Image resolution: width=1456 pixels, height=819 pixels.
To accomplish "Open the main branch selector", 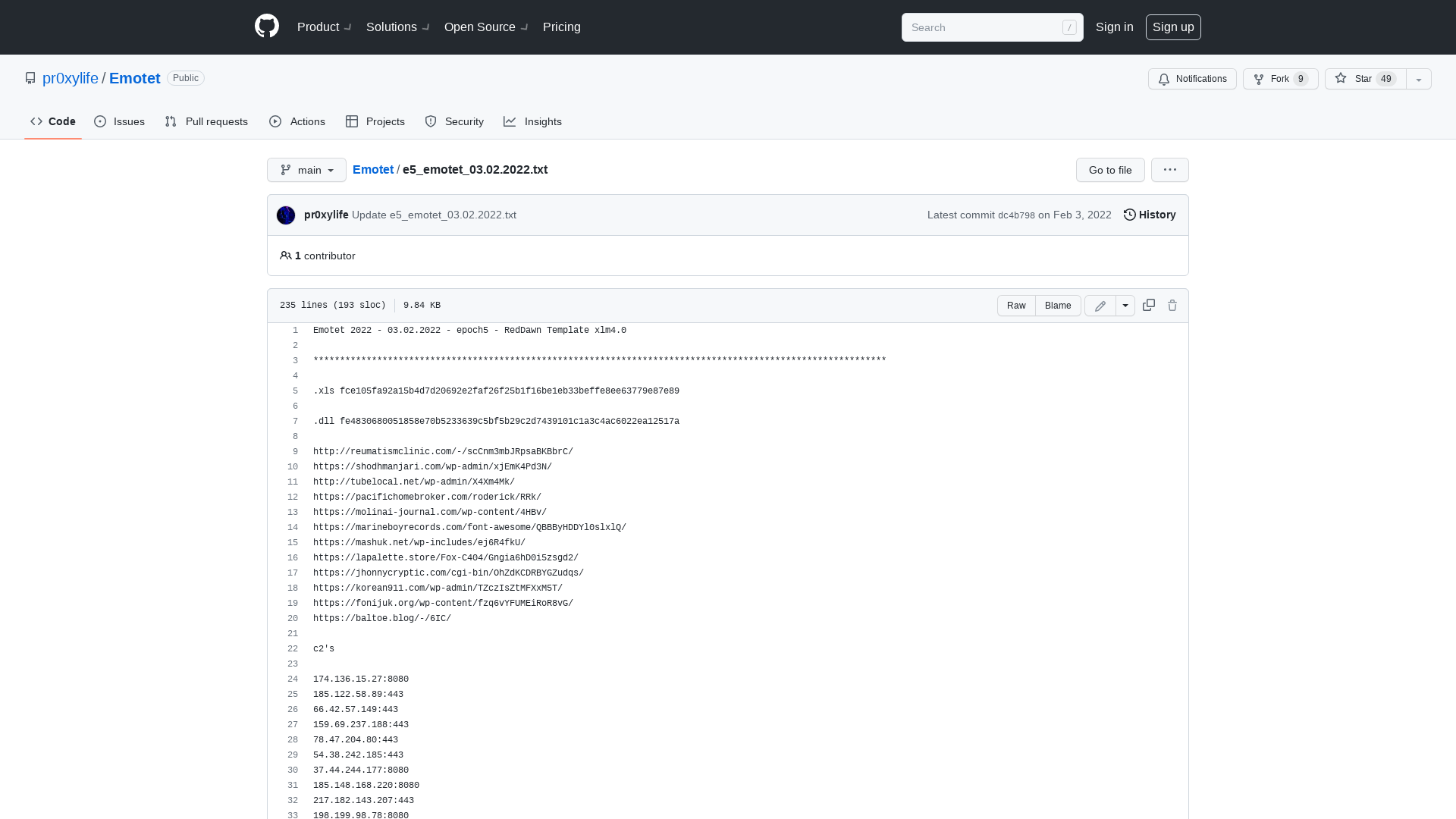I will [x=306, y=170].
